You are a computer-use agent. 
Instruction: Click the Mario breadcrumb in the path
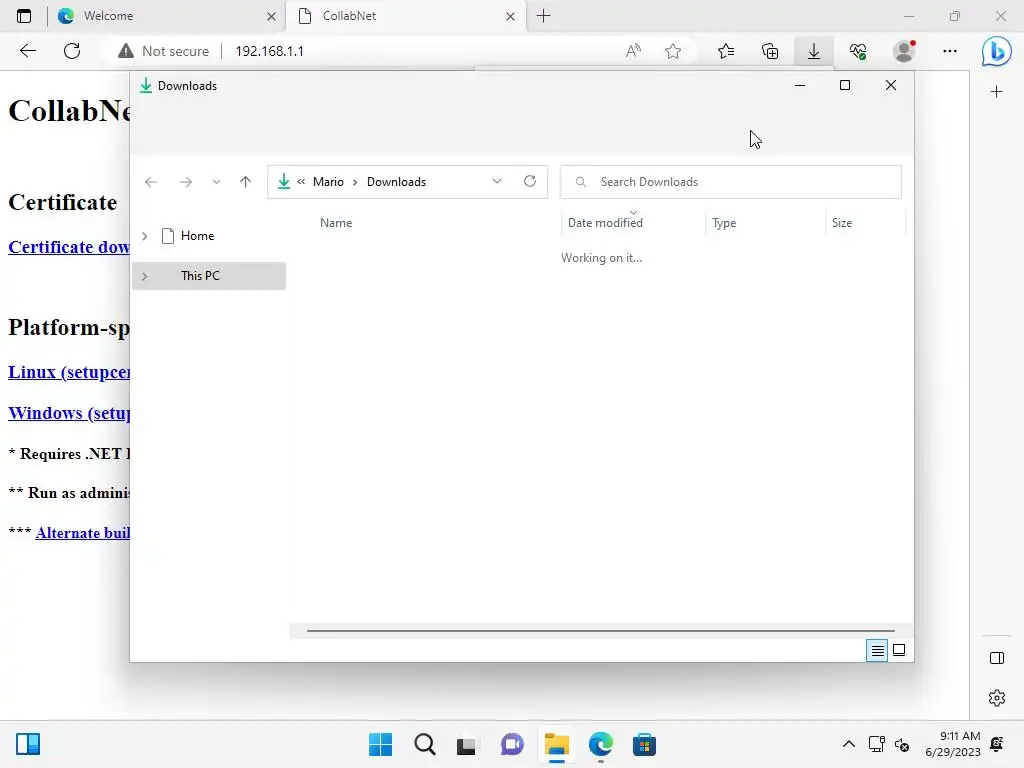click(x=328, y=182)
